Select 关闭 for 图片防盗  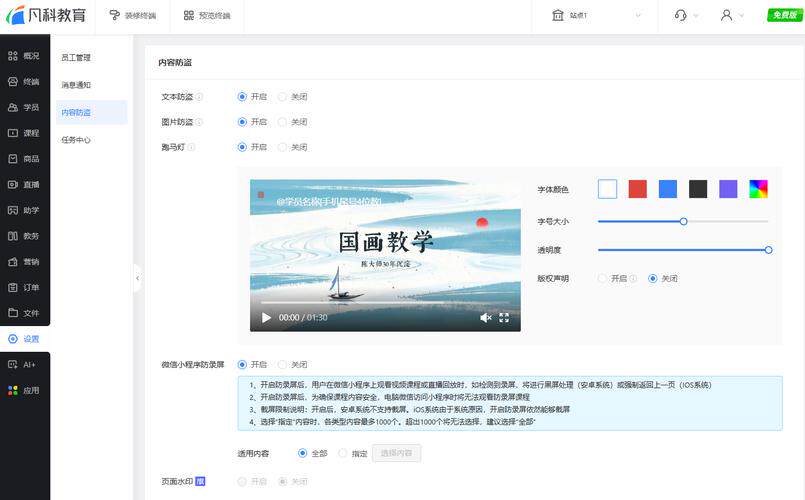click(282, 122)
